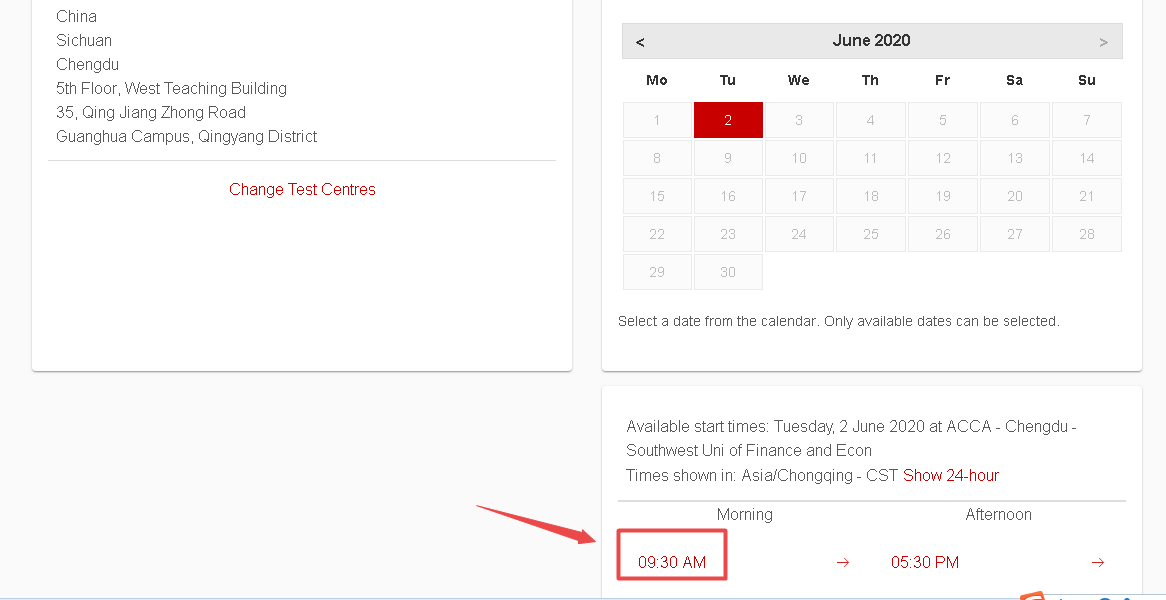Choose June 19 date cell
The image size is (1166, 600).
(x=942, y=196)
